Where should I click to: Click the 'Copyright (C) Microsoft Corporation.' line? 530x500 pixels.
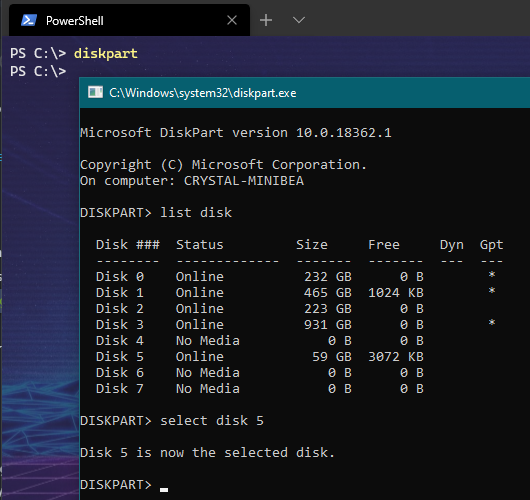tap(223, 165)
